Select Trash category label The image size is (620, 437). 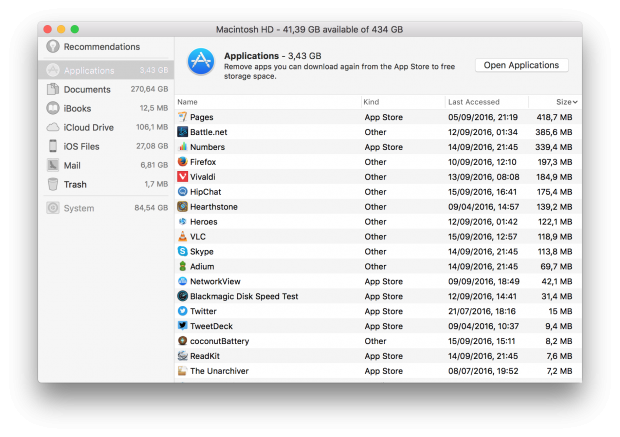[75, 184]
